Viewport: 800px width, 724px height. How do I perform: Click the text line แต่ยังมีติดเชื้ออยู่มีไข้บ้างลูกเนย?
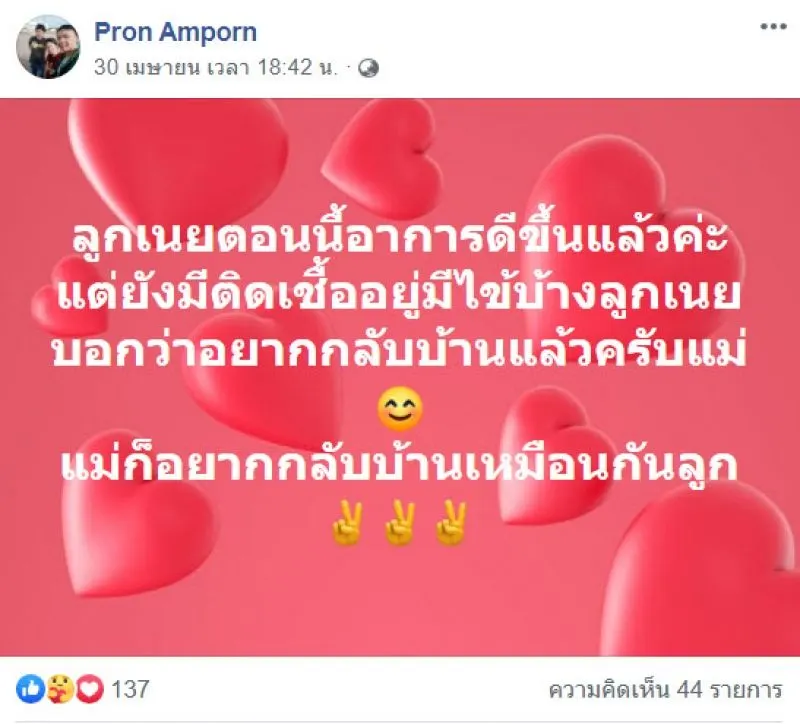coord(399,295)
